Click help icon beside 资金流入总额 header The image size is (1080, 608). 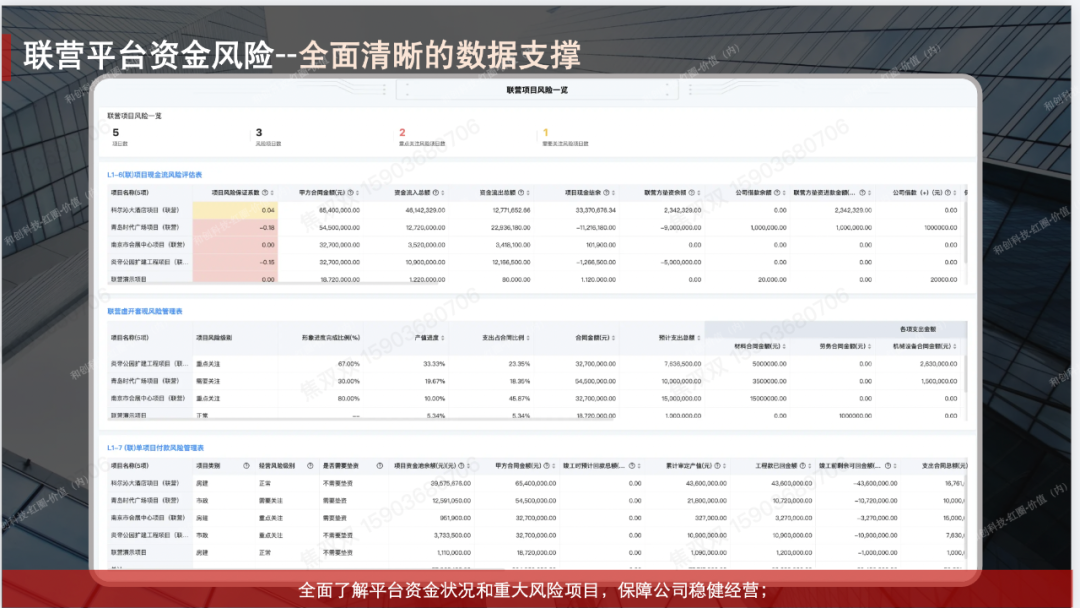(441, 193)
